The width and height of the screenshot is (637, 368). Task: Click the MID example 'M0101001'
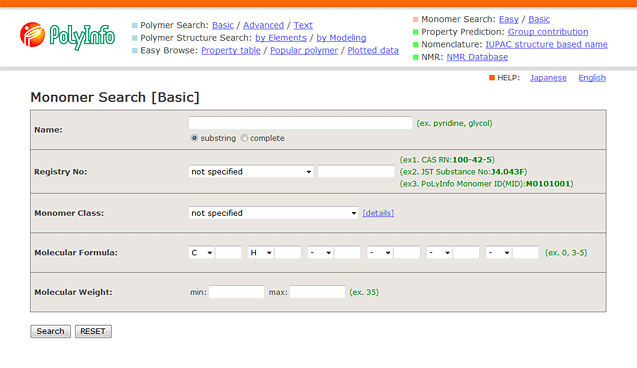(x=548, y=184)
